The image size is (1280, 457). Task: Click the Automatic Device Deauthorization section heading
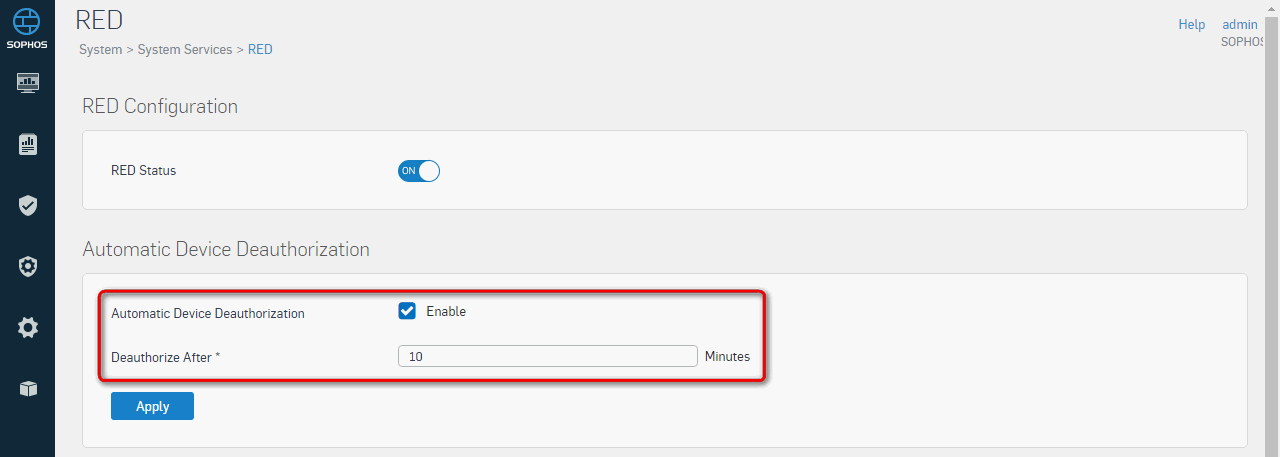tap(226, 249)
